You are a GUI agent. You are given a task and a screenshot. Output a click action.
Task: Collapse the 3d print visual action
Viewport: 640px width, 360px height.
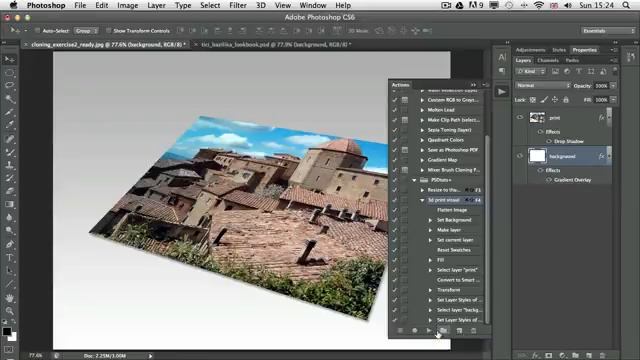point(422,200)
